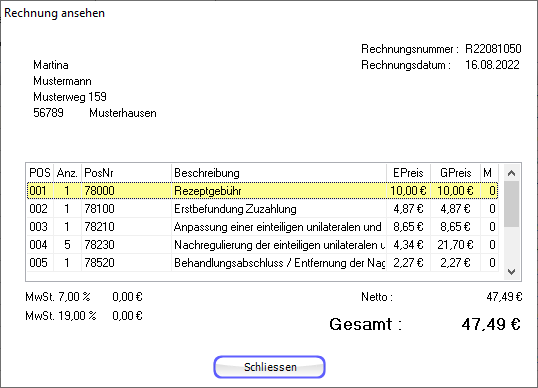Viewport: 538px width, 388px height.
Task: Click the GPreis column header
Action: (455, 173)
